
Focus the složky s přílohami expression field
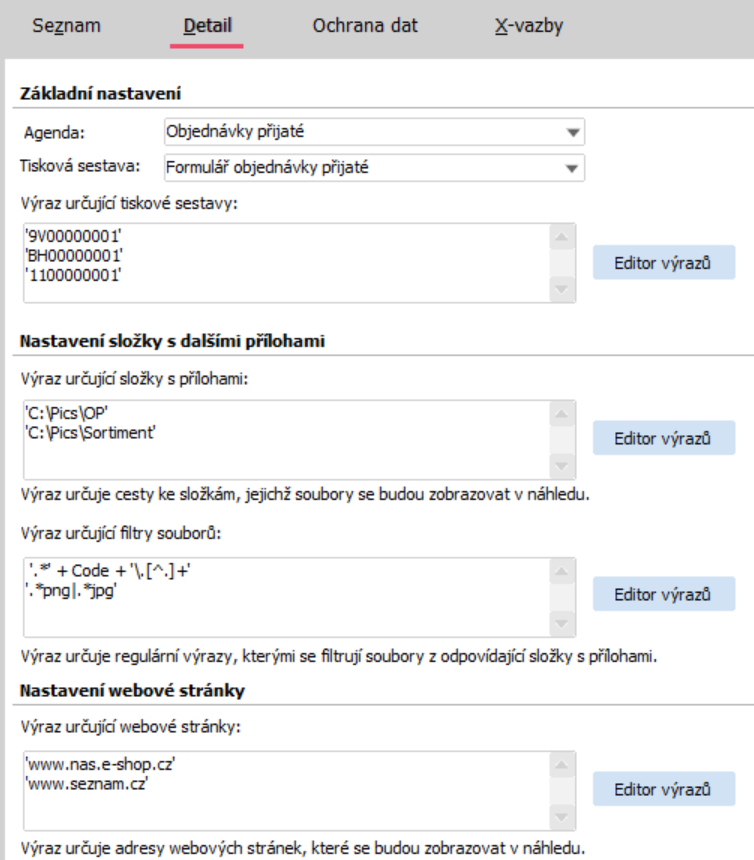coord(285,439)
